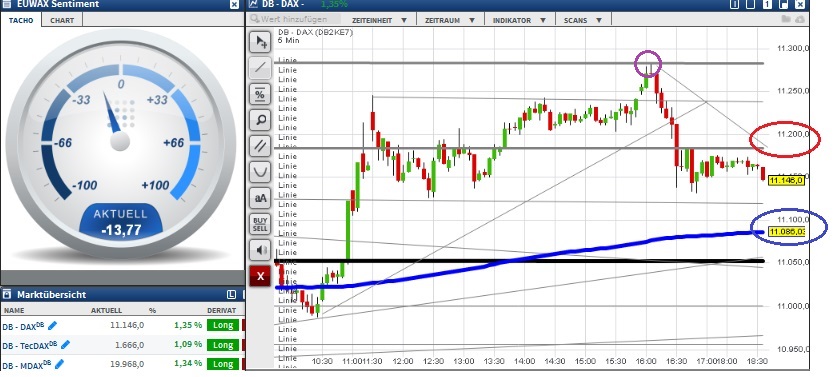Click the greyed cloud icon in chart toolbar
This screenshot has width=834, height=377.
799,20
